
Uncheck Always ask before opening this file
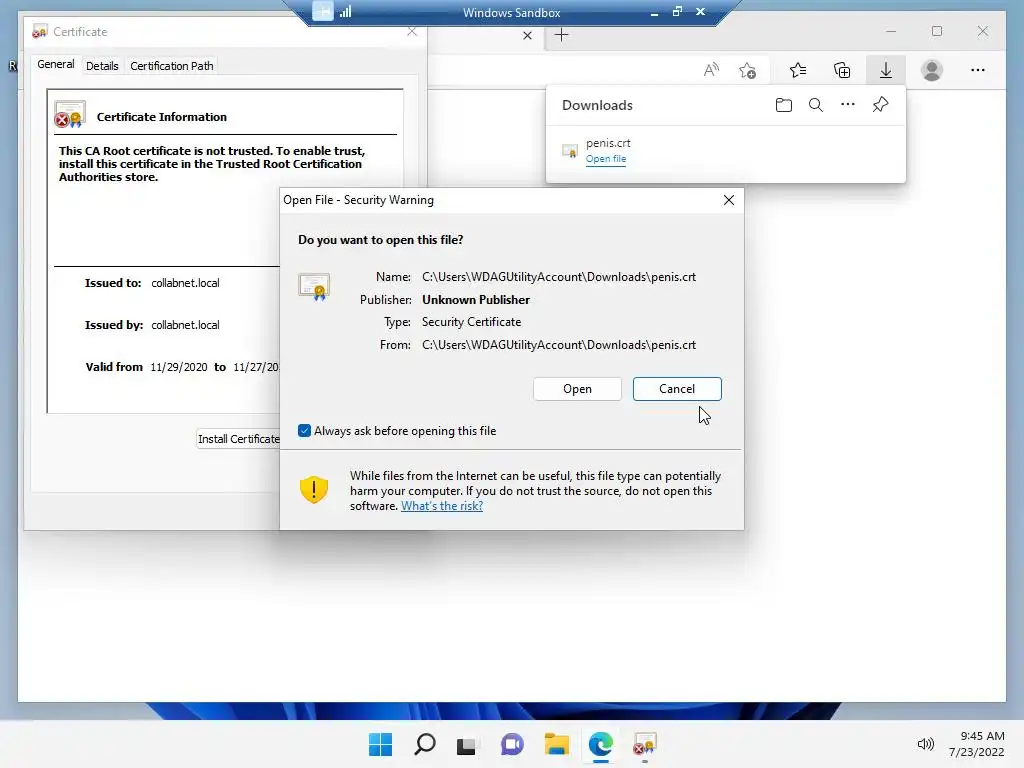tap(304, 430)
